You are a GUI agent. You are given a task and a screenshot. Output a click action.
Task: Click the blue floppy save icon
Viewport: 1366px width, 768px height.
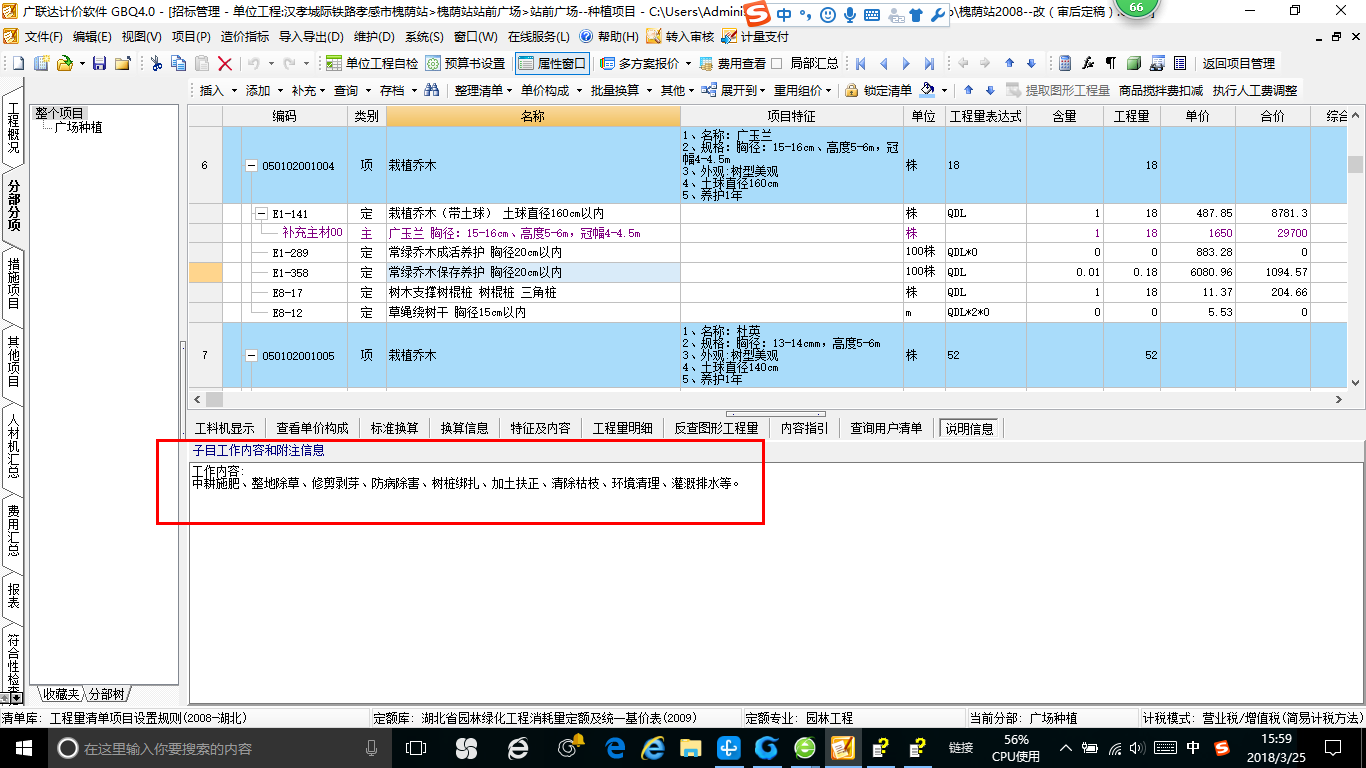(99, 63)
